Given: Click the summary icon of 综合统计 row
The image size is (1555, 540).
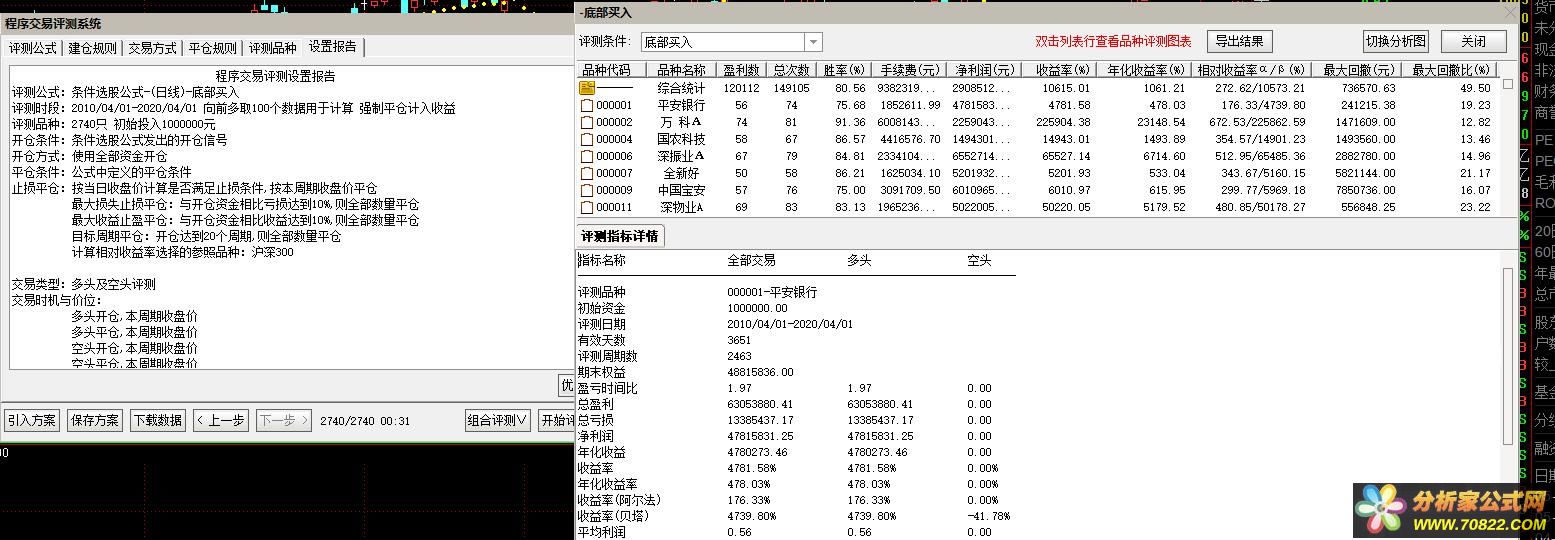Looking at the screenshot, I should (587, 88).
